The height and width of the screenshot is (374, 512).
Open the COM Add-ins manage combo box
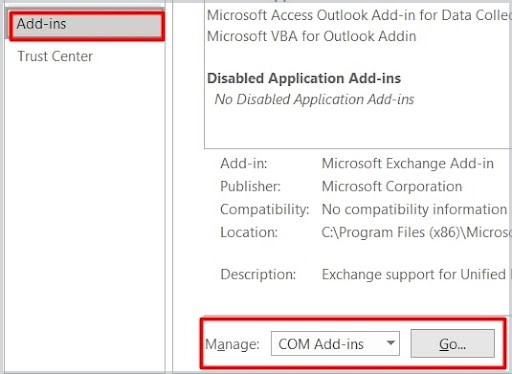[x=335, y=344]
